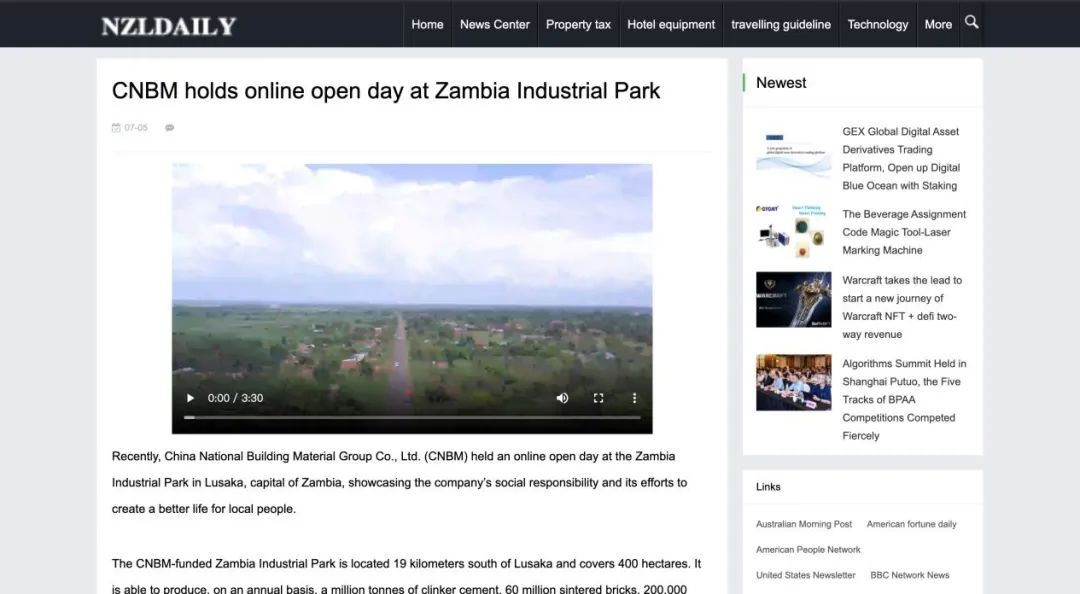The image size is (1080, 594).
Task: Visit BBC Network News link
Action: coord(909,575)
